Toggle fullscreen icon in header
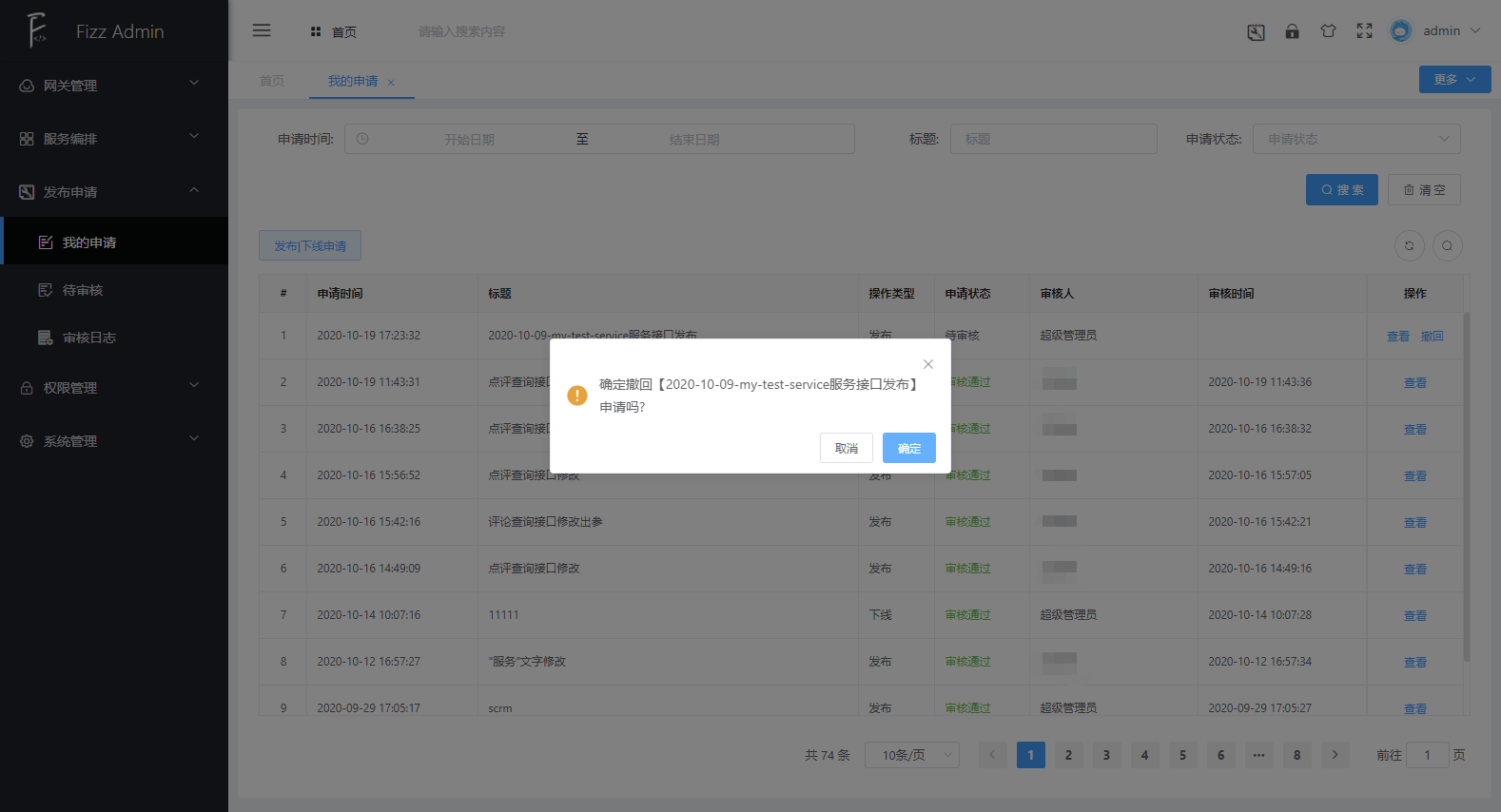Image resolution: width=1501 pixels, height=812 pixels. click(x=1364, y=31)
